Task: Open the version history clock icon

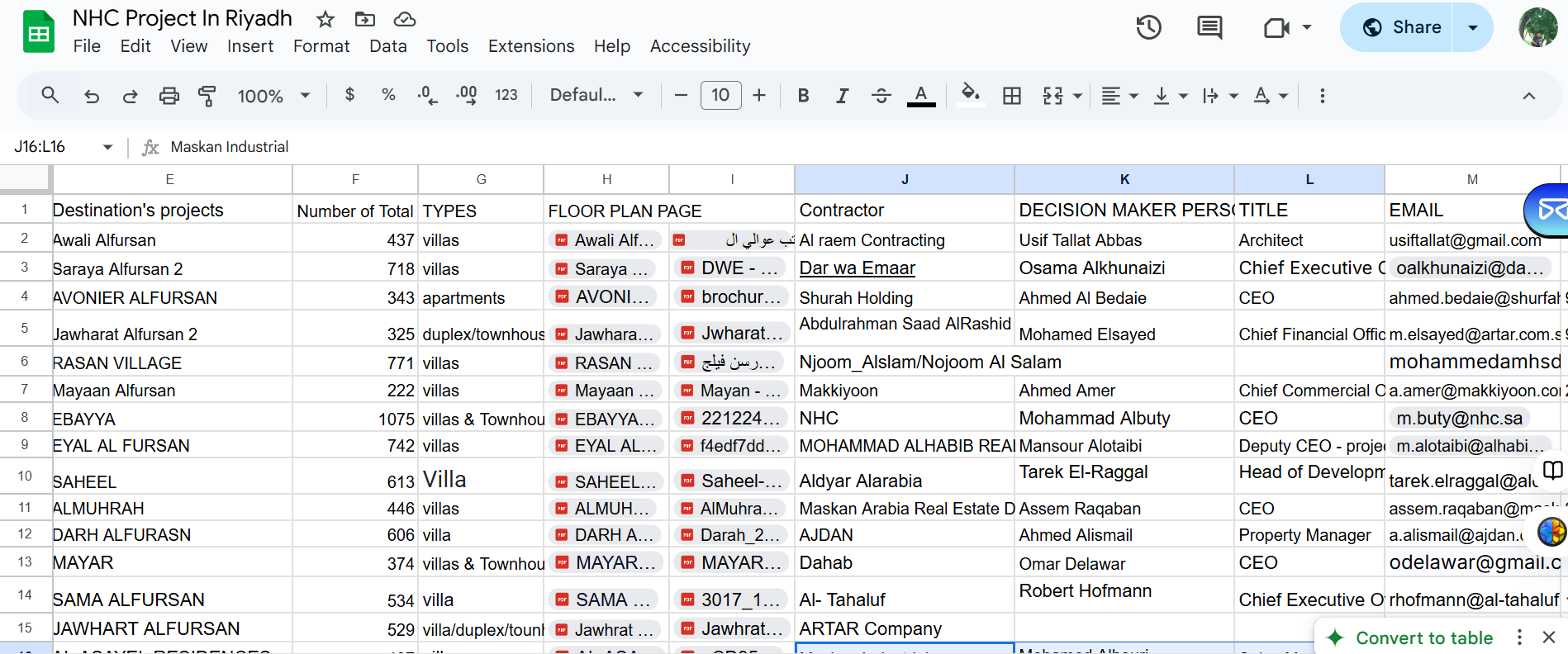Action: [1148, 28]
